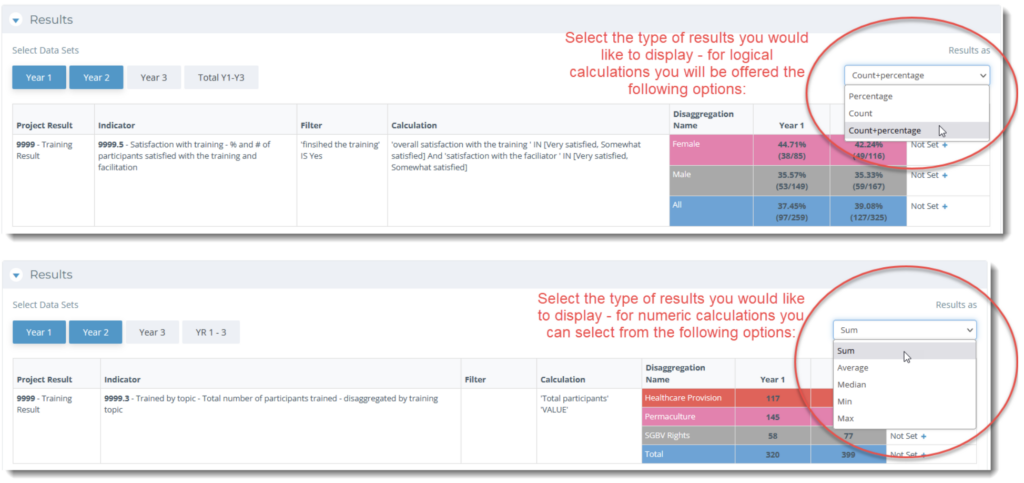The image size is (1024, 483).
Task: Toggle Total Y1-Y3 data set
Action: point(221,78)
